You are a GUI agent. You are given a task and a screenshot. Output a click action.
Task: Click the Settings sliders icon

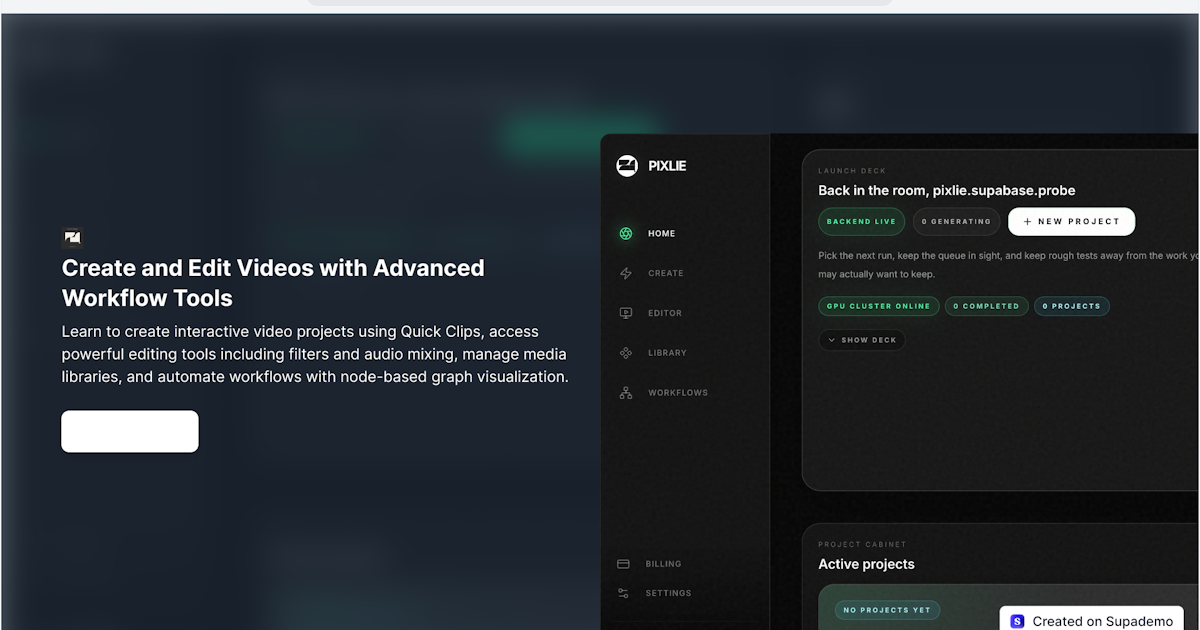click(624, 593)
